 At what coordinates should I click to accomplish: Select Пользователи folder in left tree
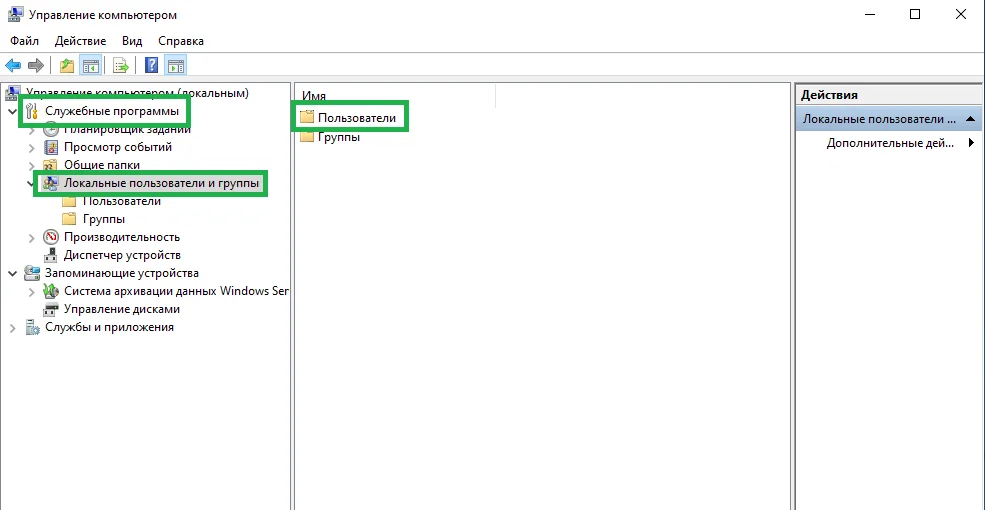[x=122, y=201]
